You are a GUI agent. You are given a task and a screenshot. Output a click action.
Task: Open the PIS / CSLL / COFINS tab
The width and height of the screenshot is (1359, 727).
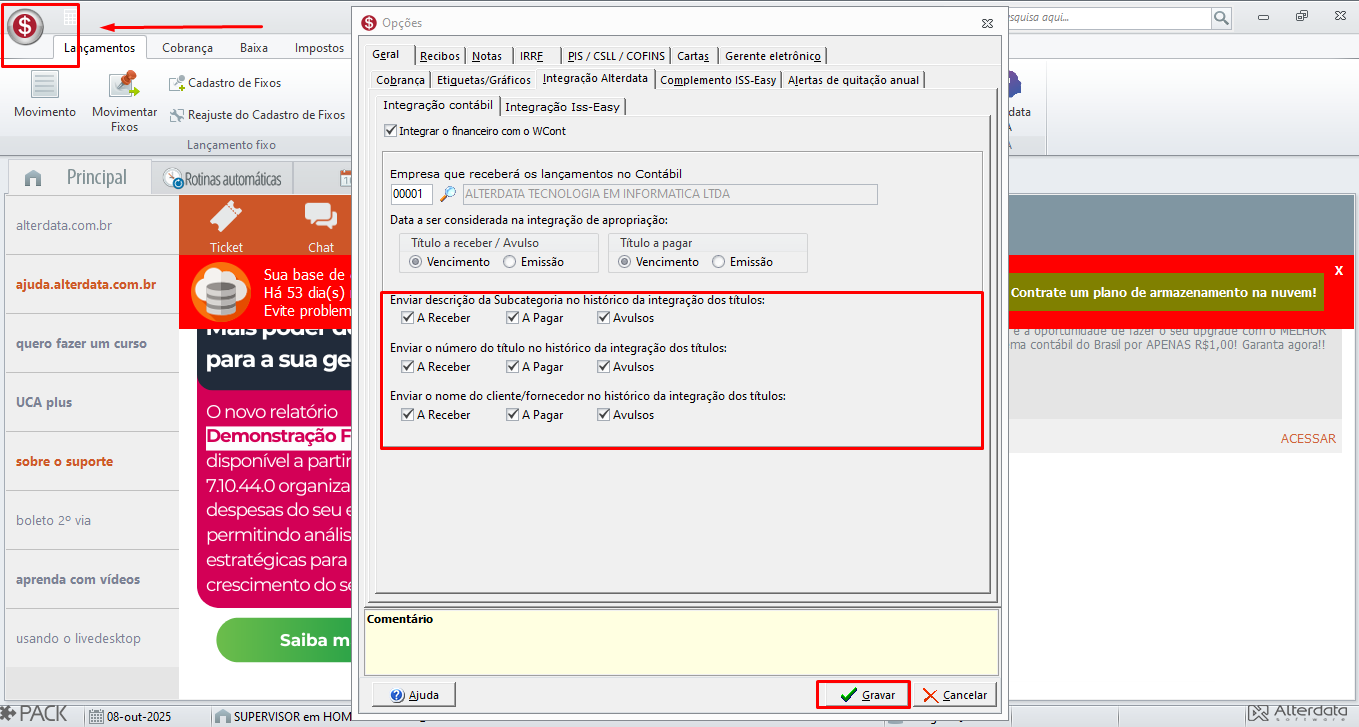(617, 56)
